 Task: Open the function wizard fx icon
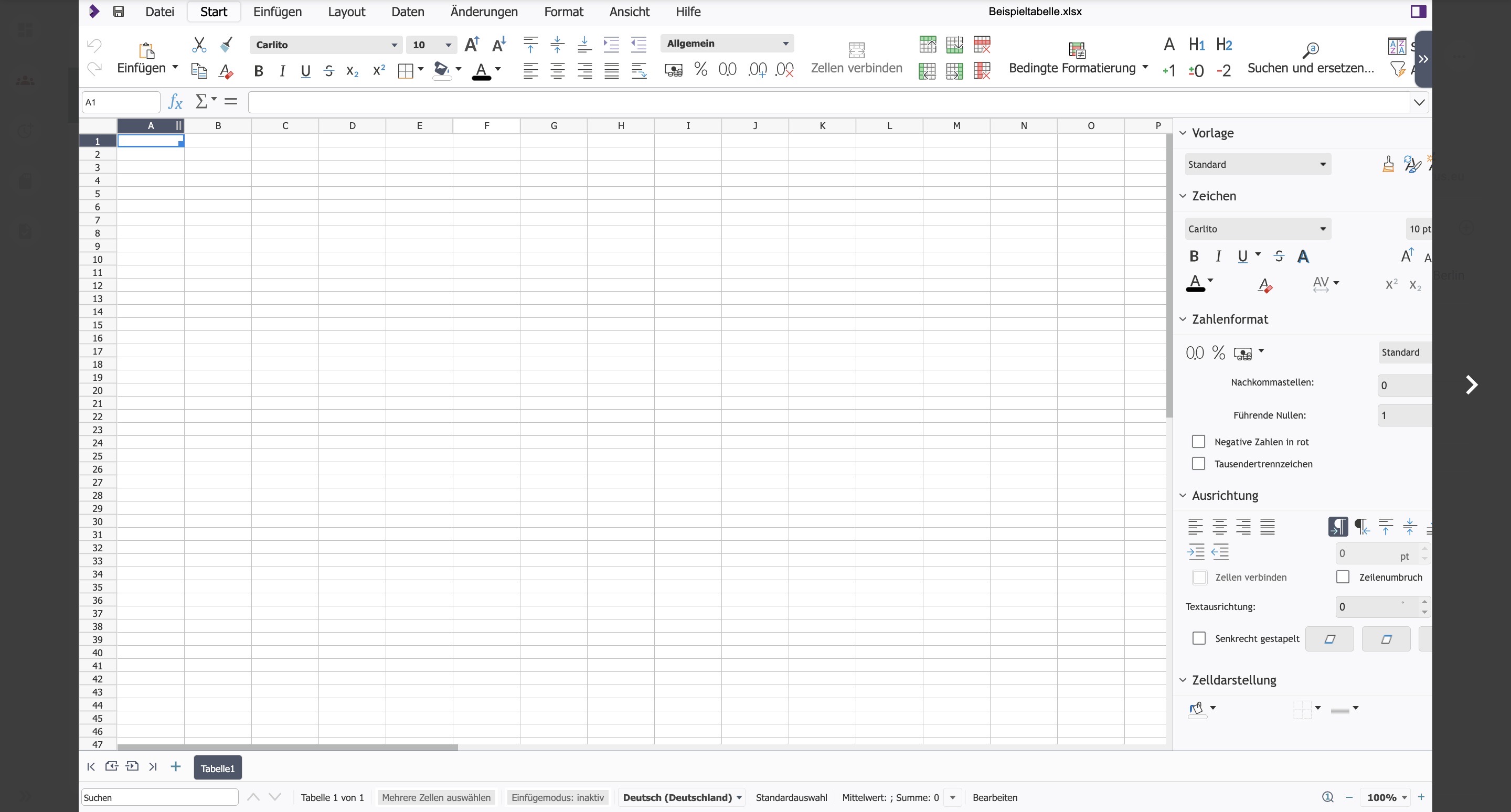(x=175, y=102)
